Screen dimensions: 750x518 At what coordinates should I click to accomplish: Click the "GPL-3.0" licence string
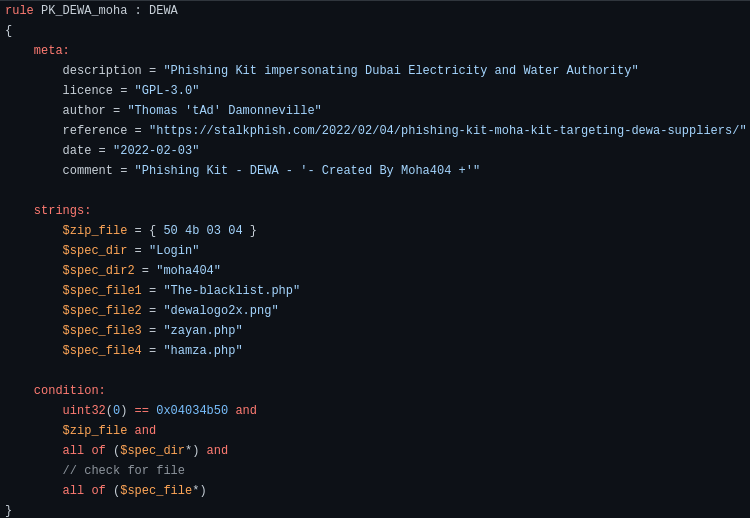pos(167,91)
